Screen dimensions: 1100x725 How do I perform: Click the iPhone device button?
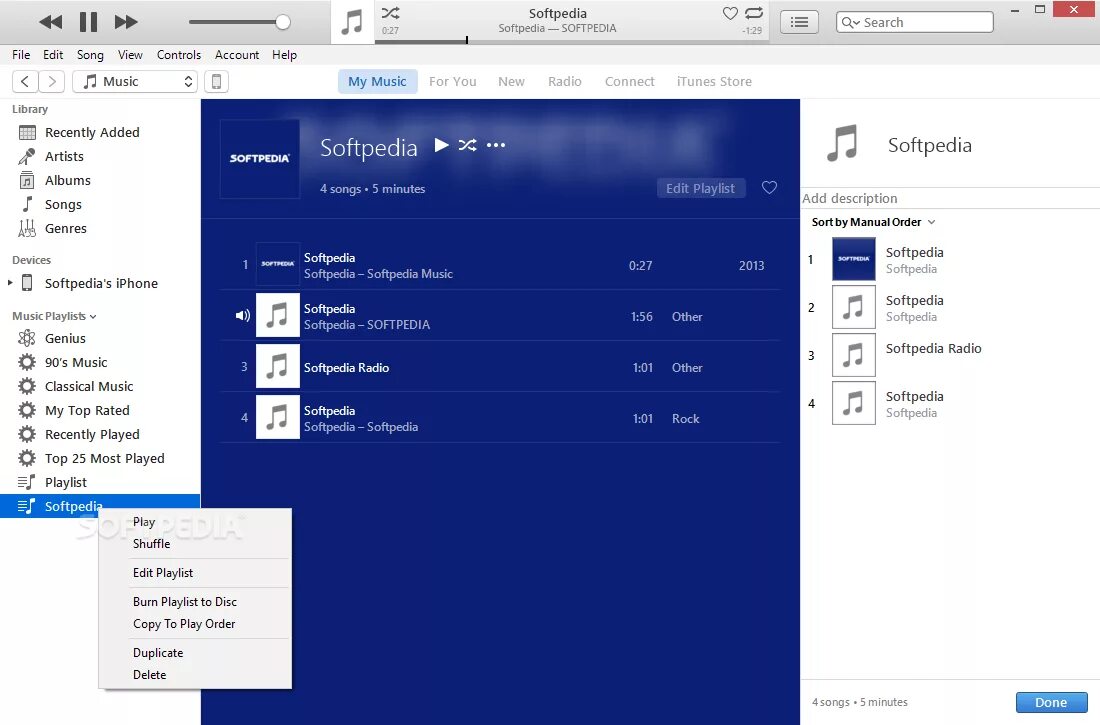pyautogui.click(x=216, y=81)
